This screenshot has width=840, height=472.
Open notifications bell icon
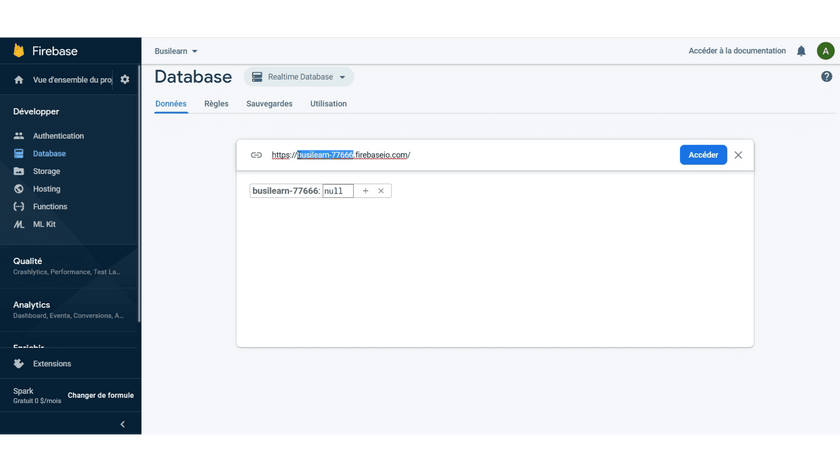click(x=801, y=51)
